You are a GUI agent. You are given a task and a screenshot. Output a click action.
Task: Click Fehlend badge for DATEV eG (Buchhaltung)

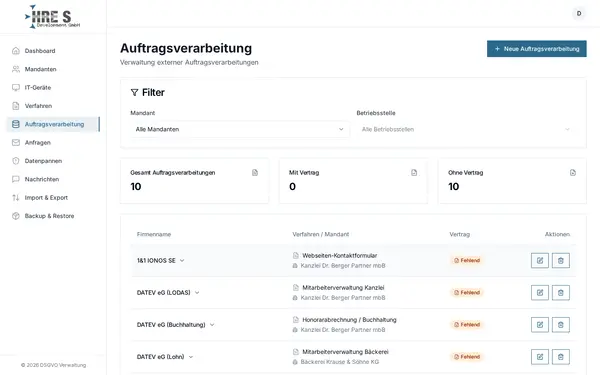tap(467, 324)
